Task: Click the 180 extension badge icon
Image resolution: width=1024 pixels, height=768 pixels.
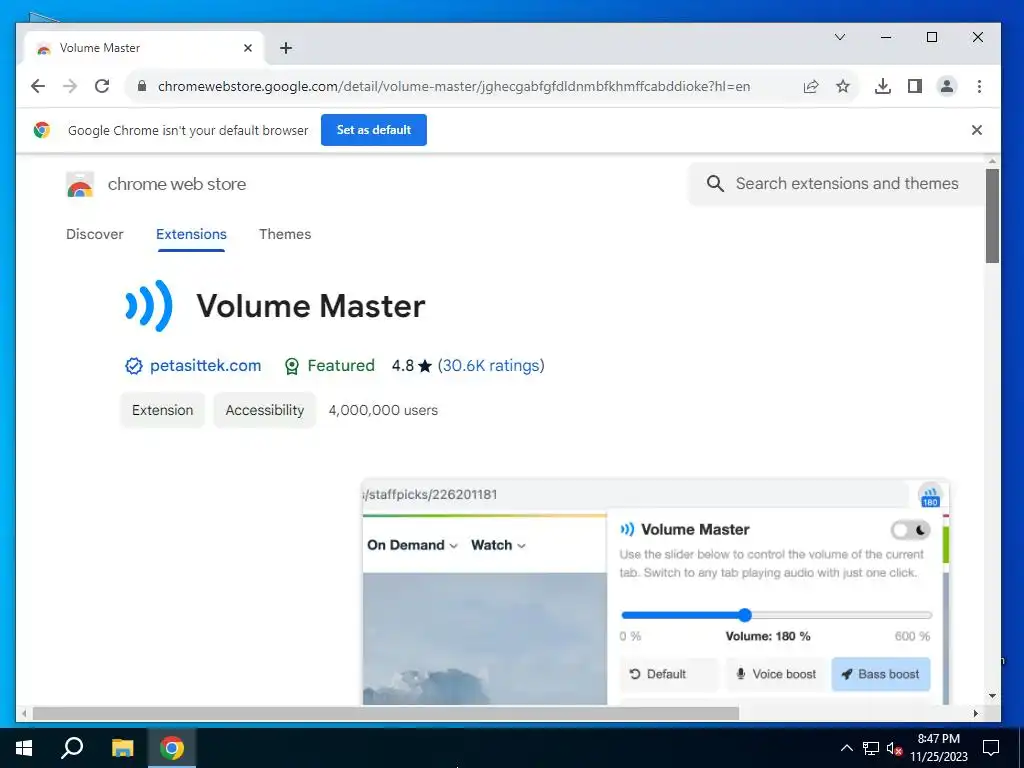Action: 930,496
